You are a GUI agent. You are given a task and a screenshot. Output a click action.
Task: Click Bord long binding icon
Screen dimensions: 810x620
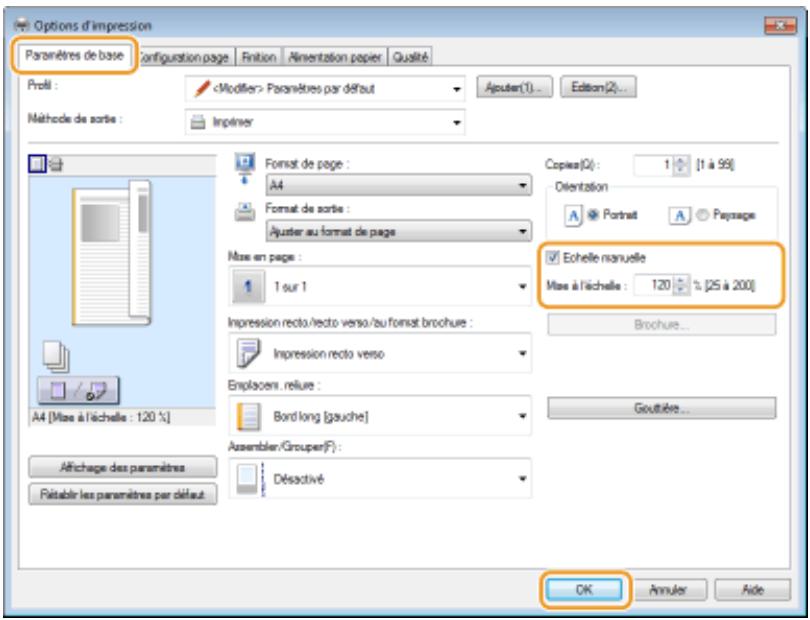(x=247, y=417)
